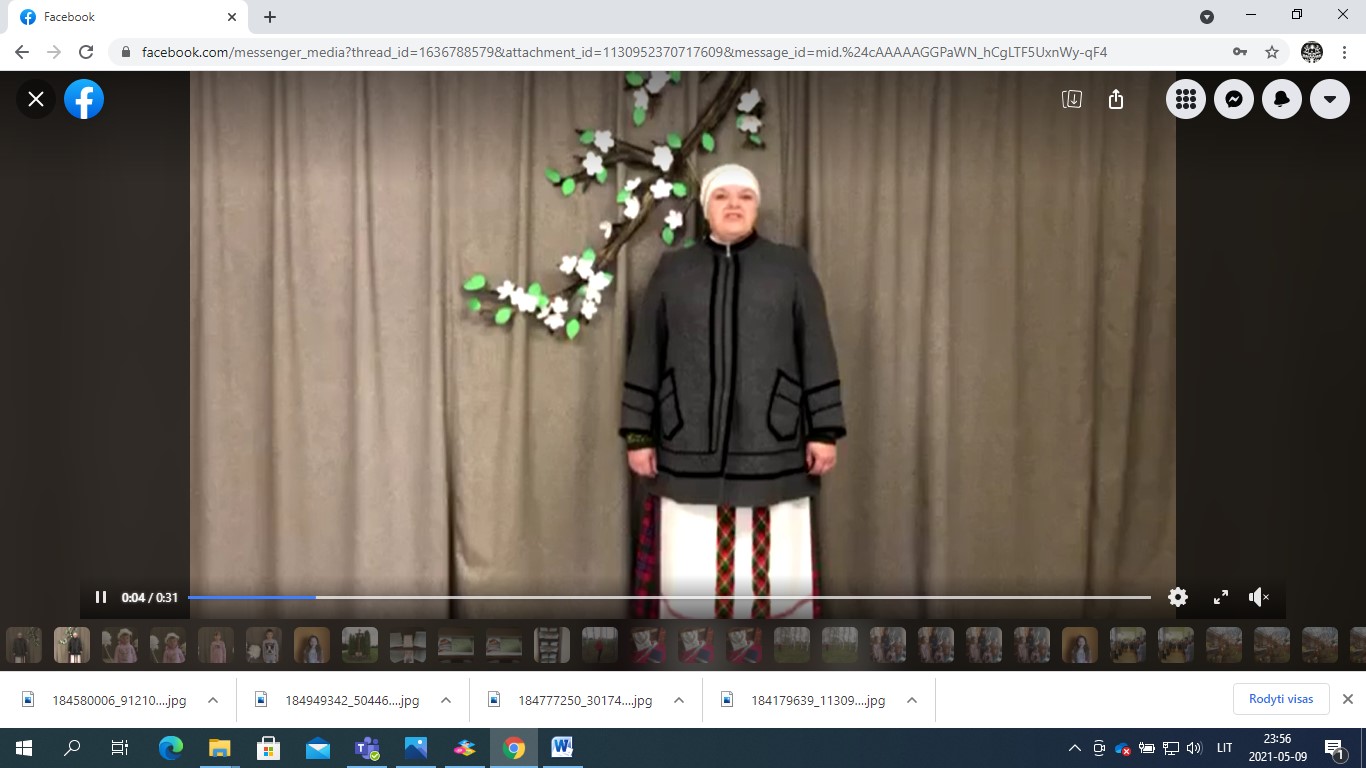Expand options for 184179639_11309 download
The height and width of the screenshot is (768, 1366).
tap(912, 700)
